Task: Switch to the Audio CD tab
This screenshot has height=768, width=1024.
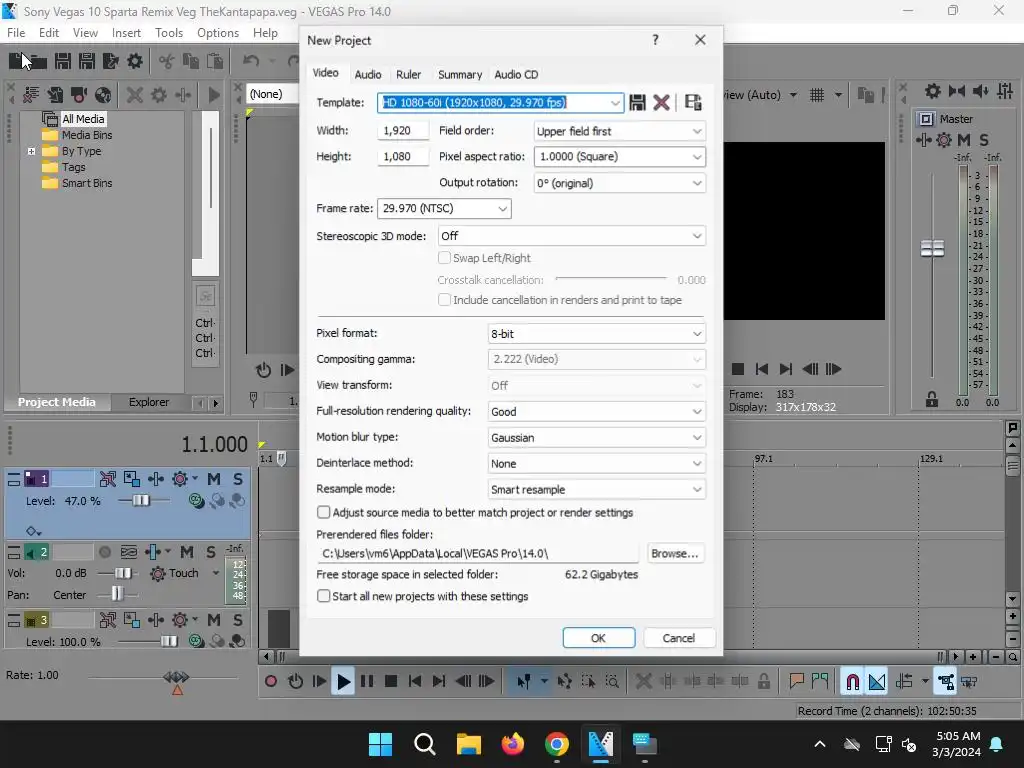Action: [516, 74]
